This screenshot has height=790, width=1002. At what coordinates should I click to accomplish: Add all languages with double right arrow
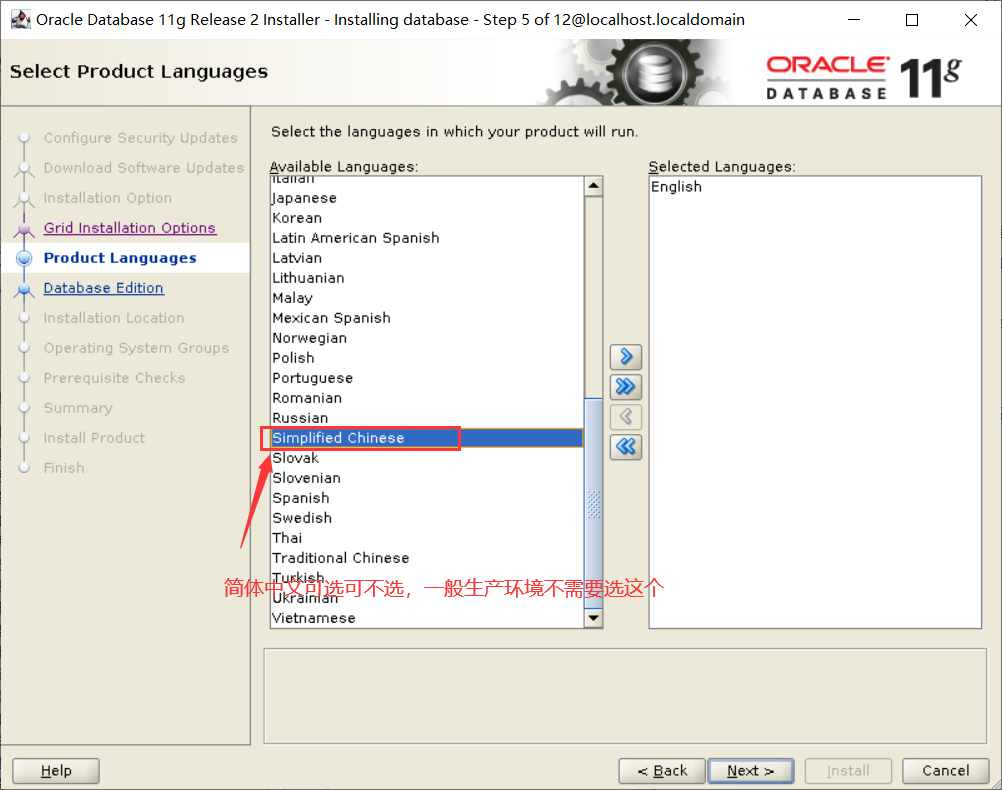[x=626, y=387]
